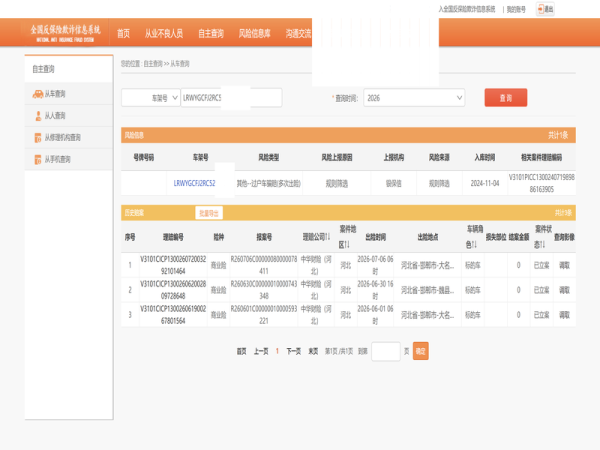Select claim number ending 67801564
Image resolution: width=600 pixels, height=450 pixels.
[173, 315]
